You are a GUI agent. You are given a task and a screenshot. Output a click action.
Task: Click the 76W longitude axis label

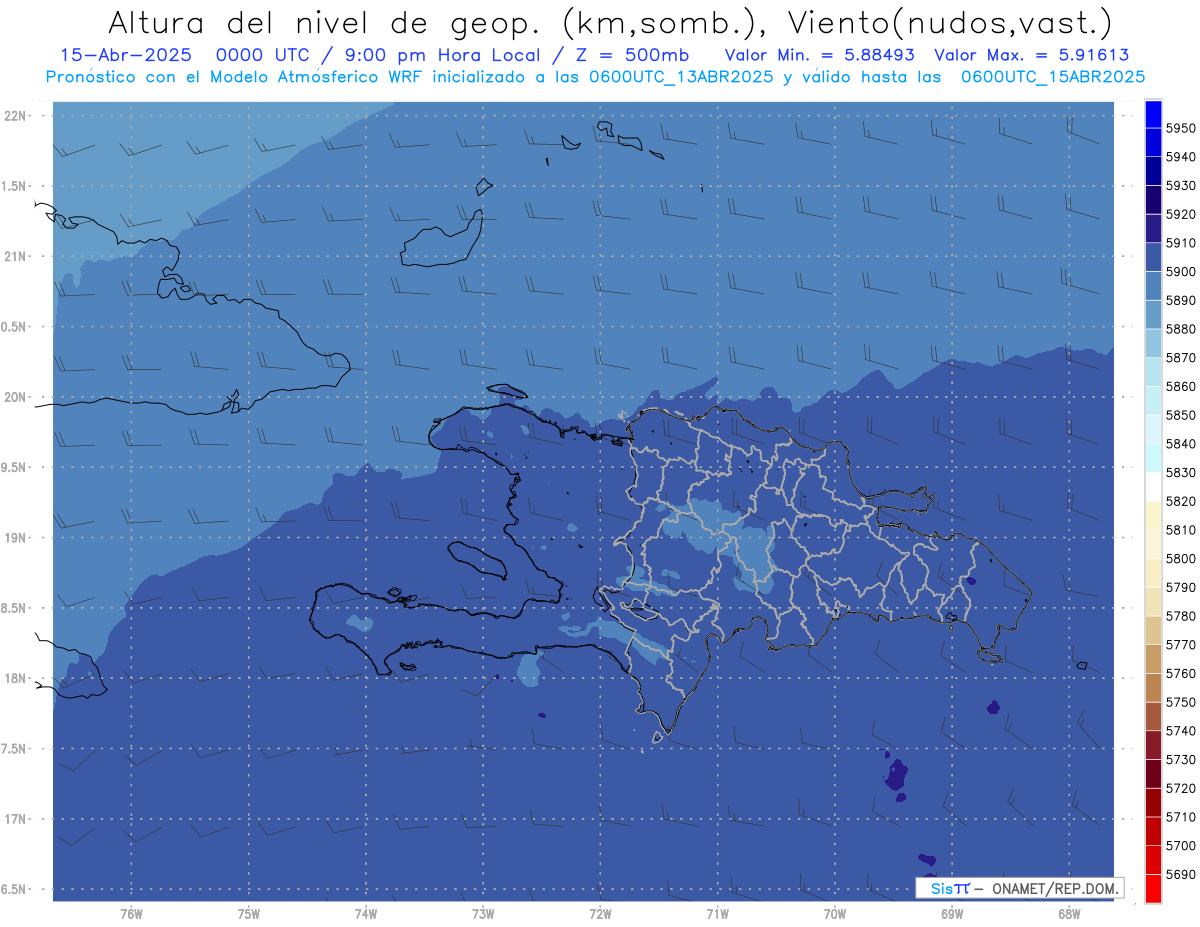[x=131, y=914]
